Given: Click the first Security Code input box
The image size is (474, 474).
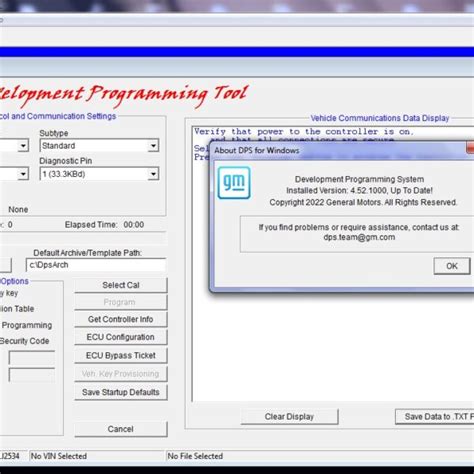Looking at the screenshot, I should (x=32, y=358).
